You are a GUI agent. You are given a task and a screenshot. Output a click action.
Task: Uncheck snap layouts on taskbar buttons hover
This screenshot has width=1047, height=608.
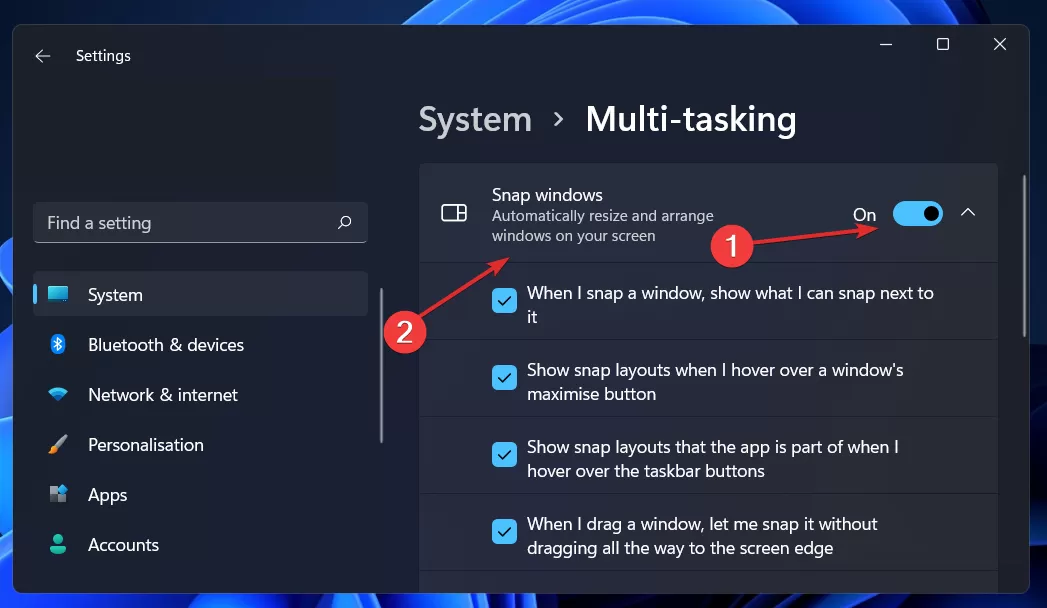(504, 454)
